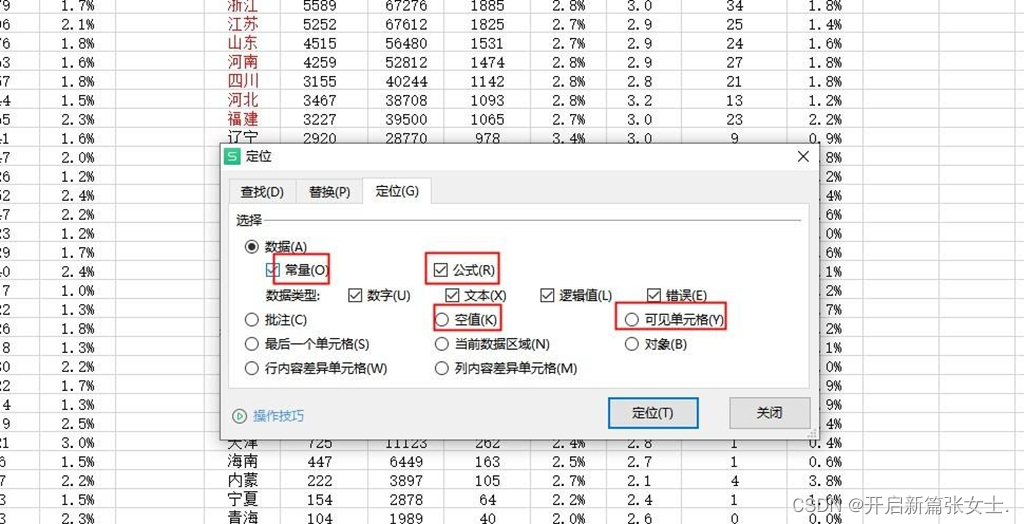This screenshot has height=524, width=1024.
Task: Toggle the 错误(E) checkbox
Action: pyautogui.click(x=654, y=295)
